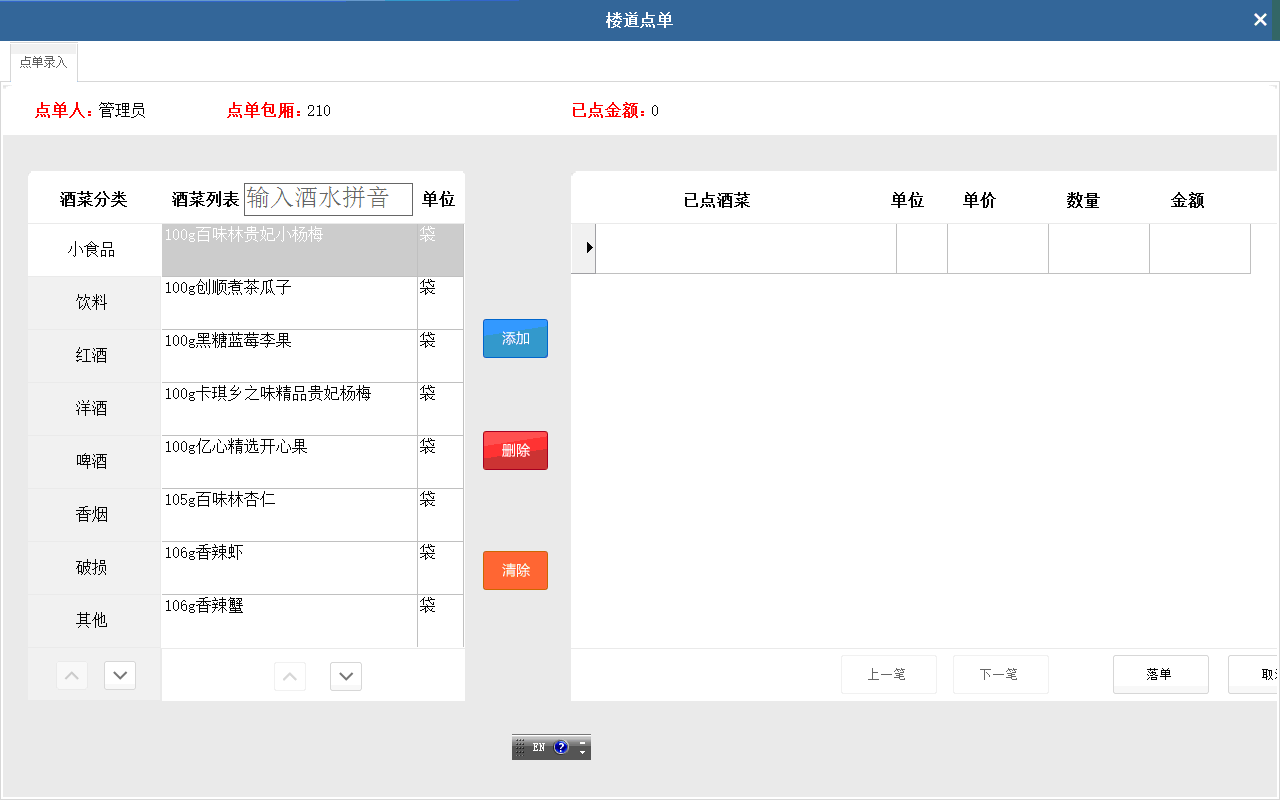Page dish list down arrow
The height and width of the screenshot is (800, 1280).
[x=346, y=677]
